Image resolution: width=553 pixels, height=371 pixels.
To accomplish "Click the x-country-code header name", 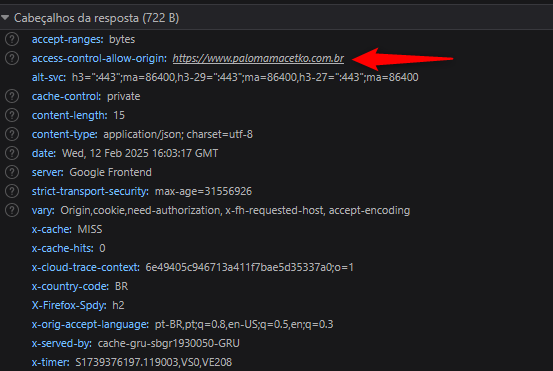I will (x=70, y=287).
